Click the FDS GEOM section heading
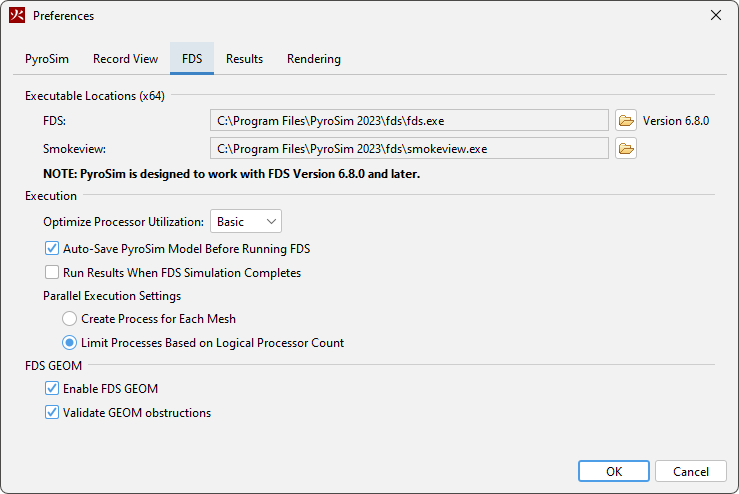This screenshot has width=739, height=494. (x=53, y=365)
